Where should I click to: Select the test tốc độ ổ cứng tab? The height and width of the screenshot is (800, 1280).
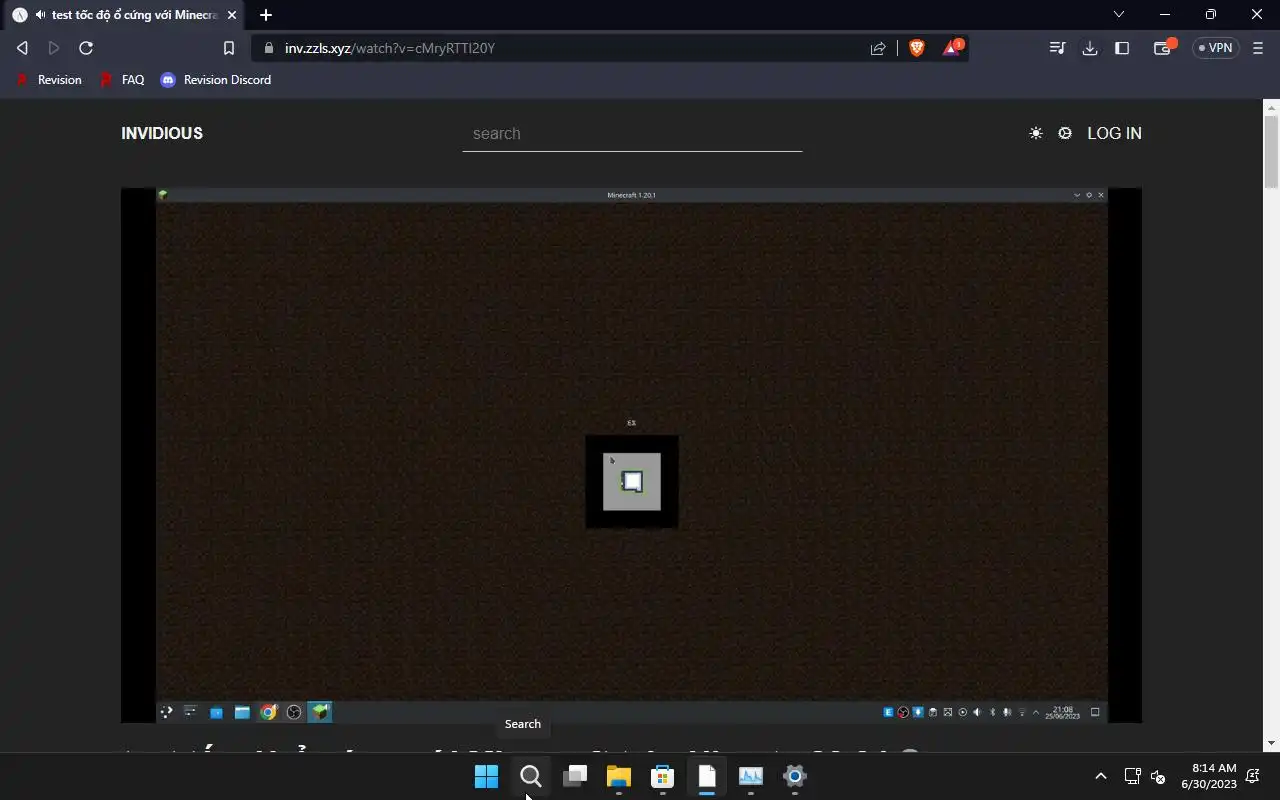pyautogui.click(x=124, y=15)
